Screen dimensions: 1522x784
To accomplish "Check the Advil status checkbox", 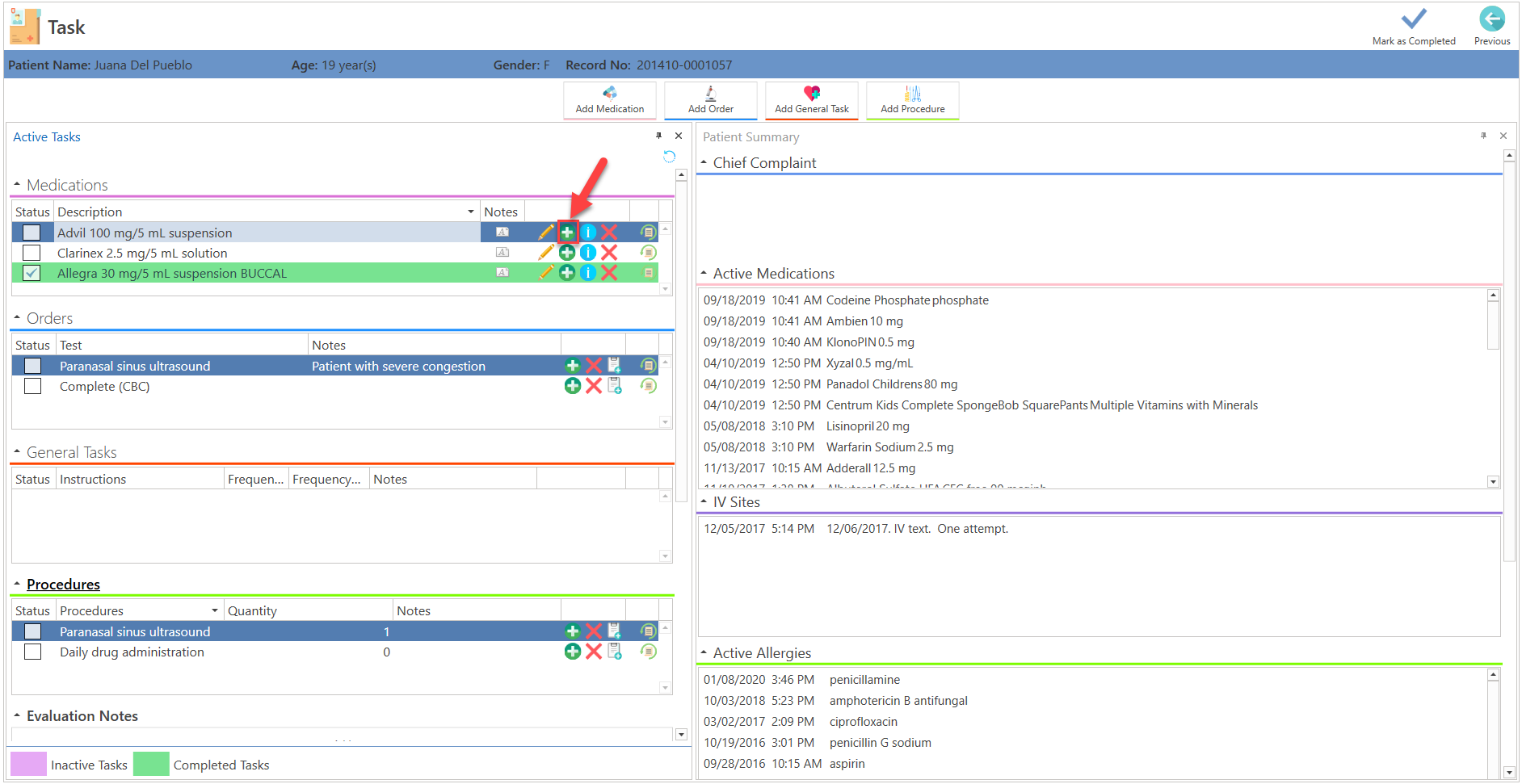I will 32,233.
